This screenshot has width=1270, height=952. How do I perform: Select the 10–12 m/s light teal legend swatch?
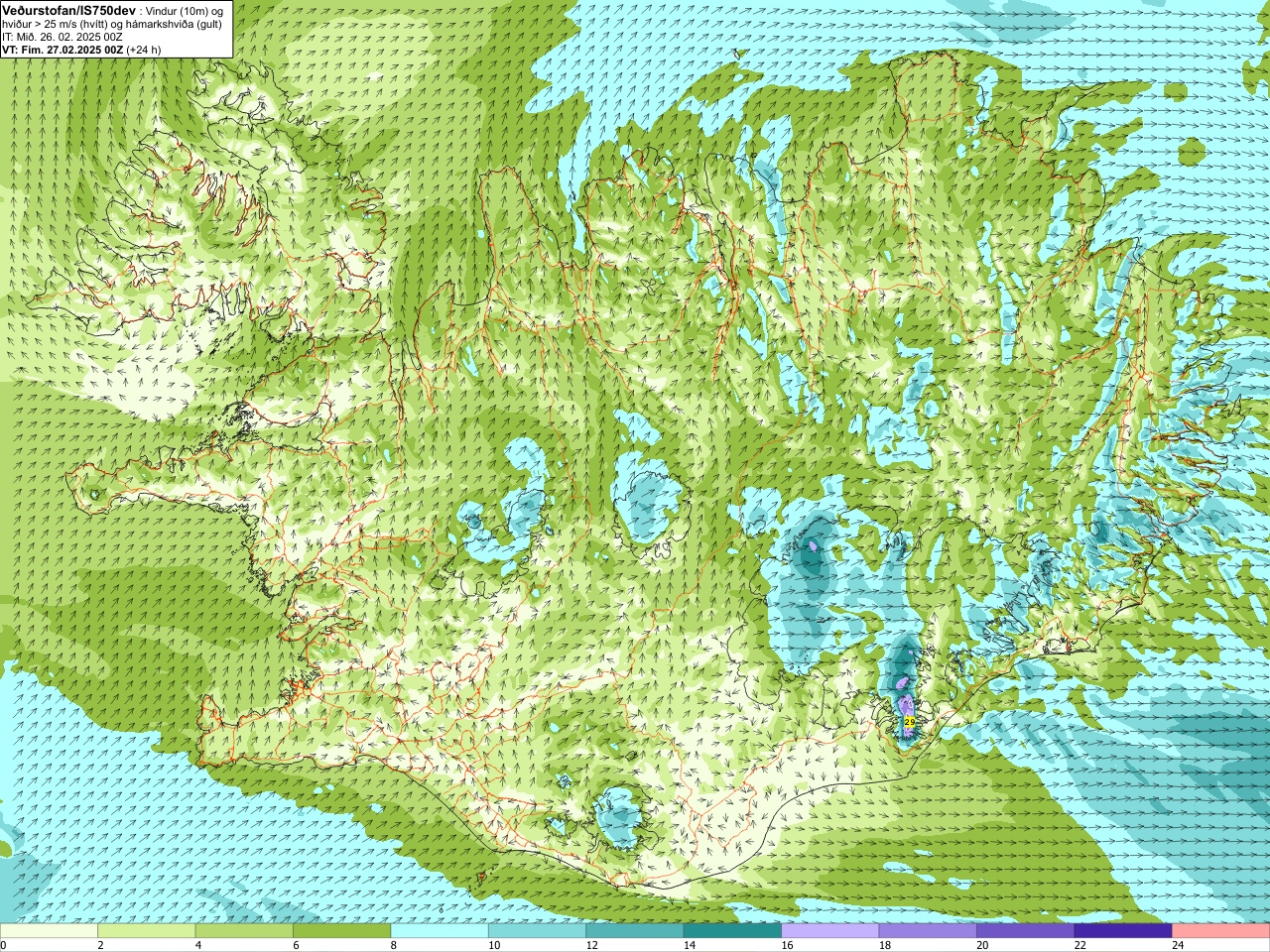[538, 931]
